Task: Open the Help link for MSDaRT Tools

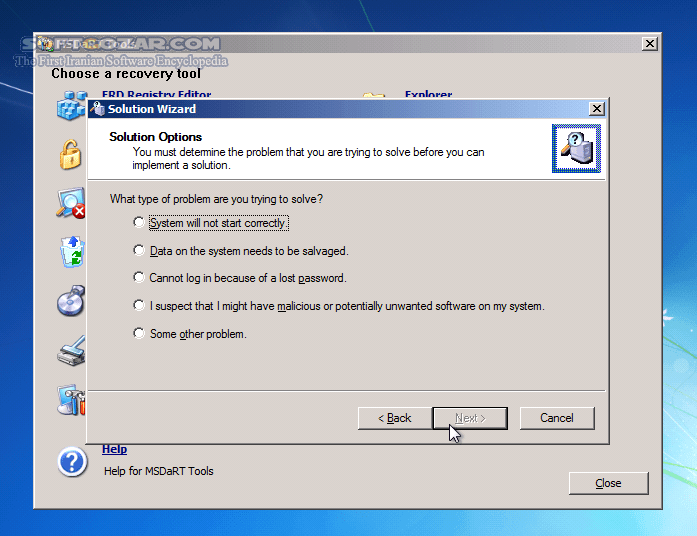Action: pyautogui.click(x=114, y=450)
